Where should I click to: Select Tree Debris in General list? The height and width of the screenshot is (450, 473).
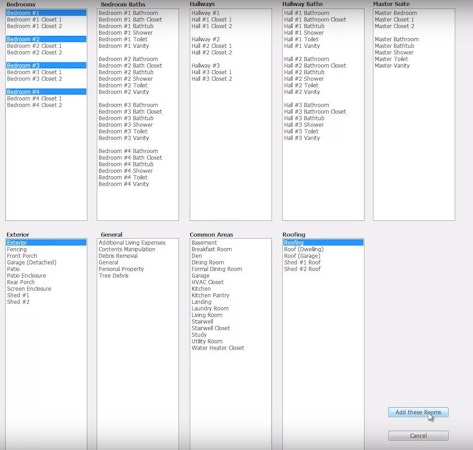point(113,275)
